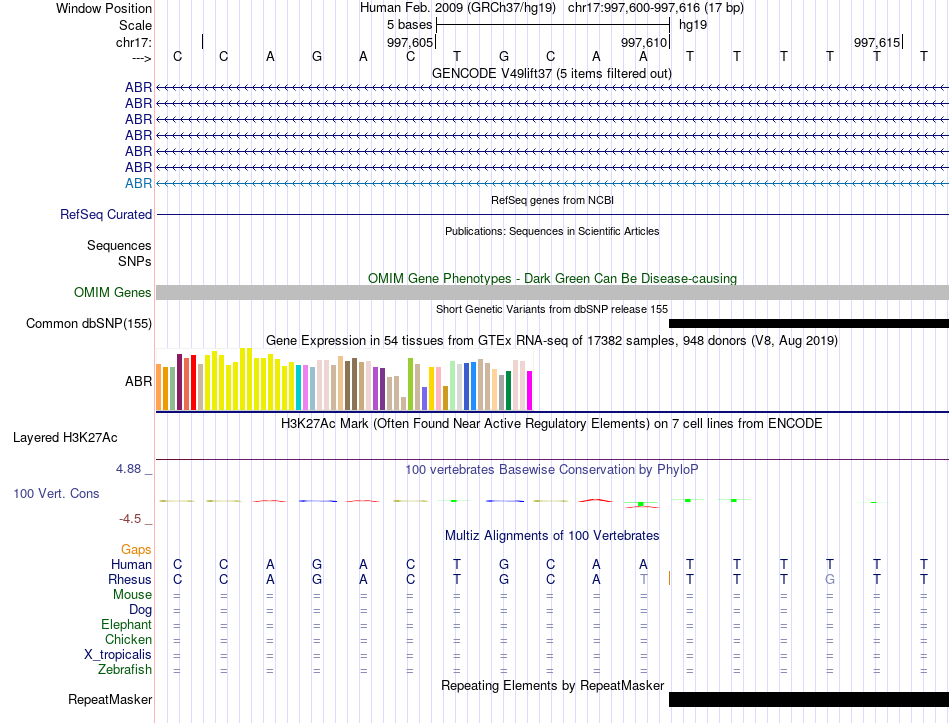Click the 100 Vert. Cons label

coord(56,493)
